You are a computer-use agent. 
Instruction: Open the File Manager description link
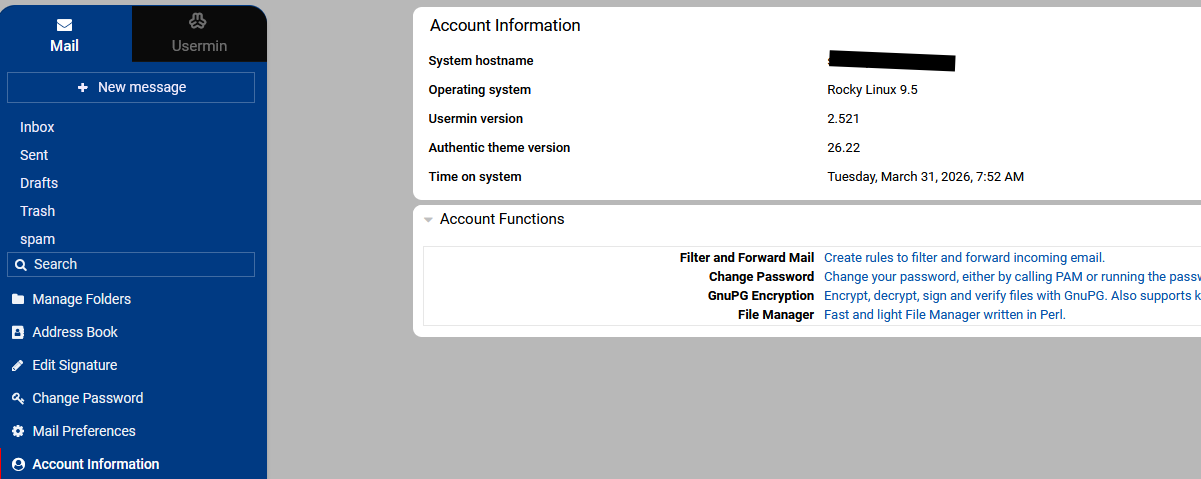pyautogui.click(x=944, y=315)
